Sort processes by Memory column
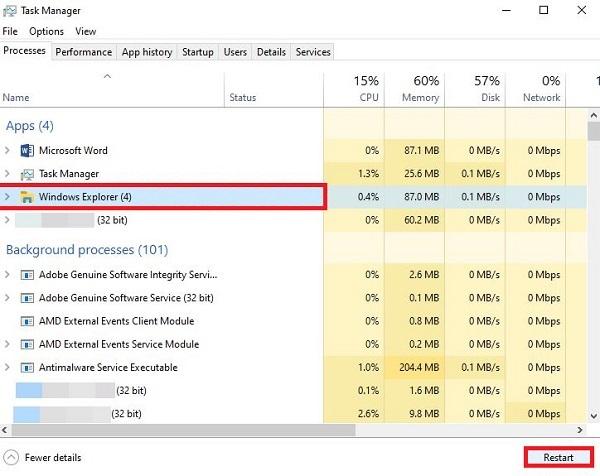 point(414,90)
